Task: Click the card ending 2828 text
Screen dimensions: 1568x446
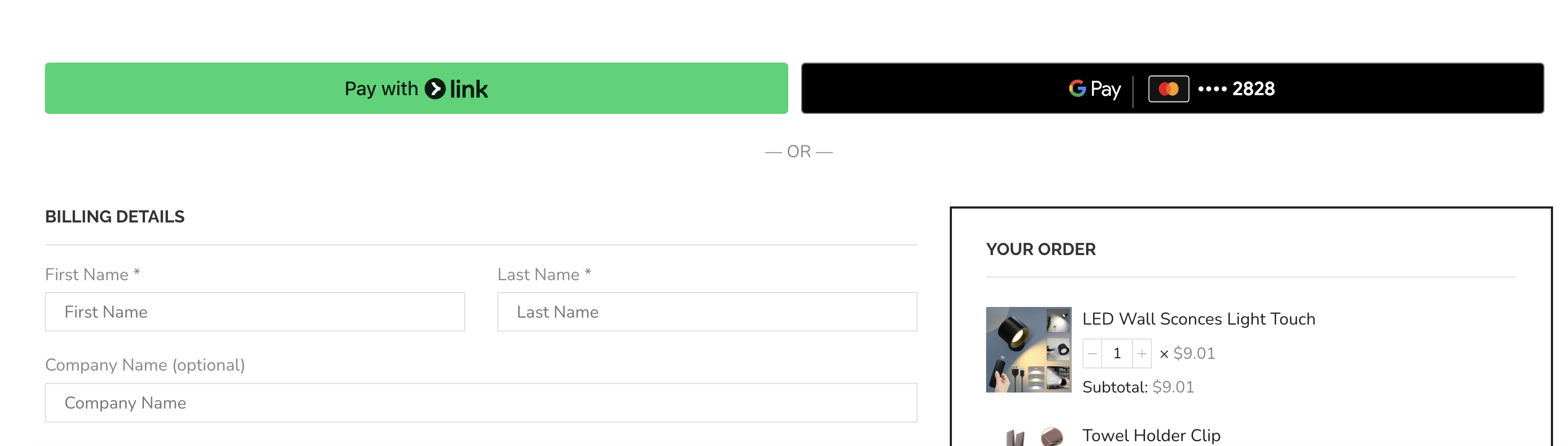Action: click(1236, 89)
